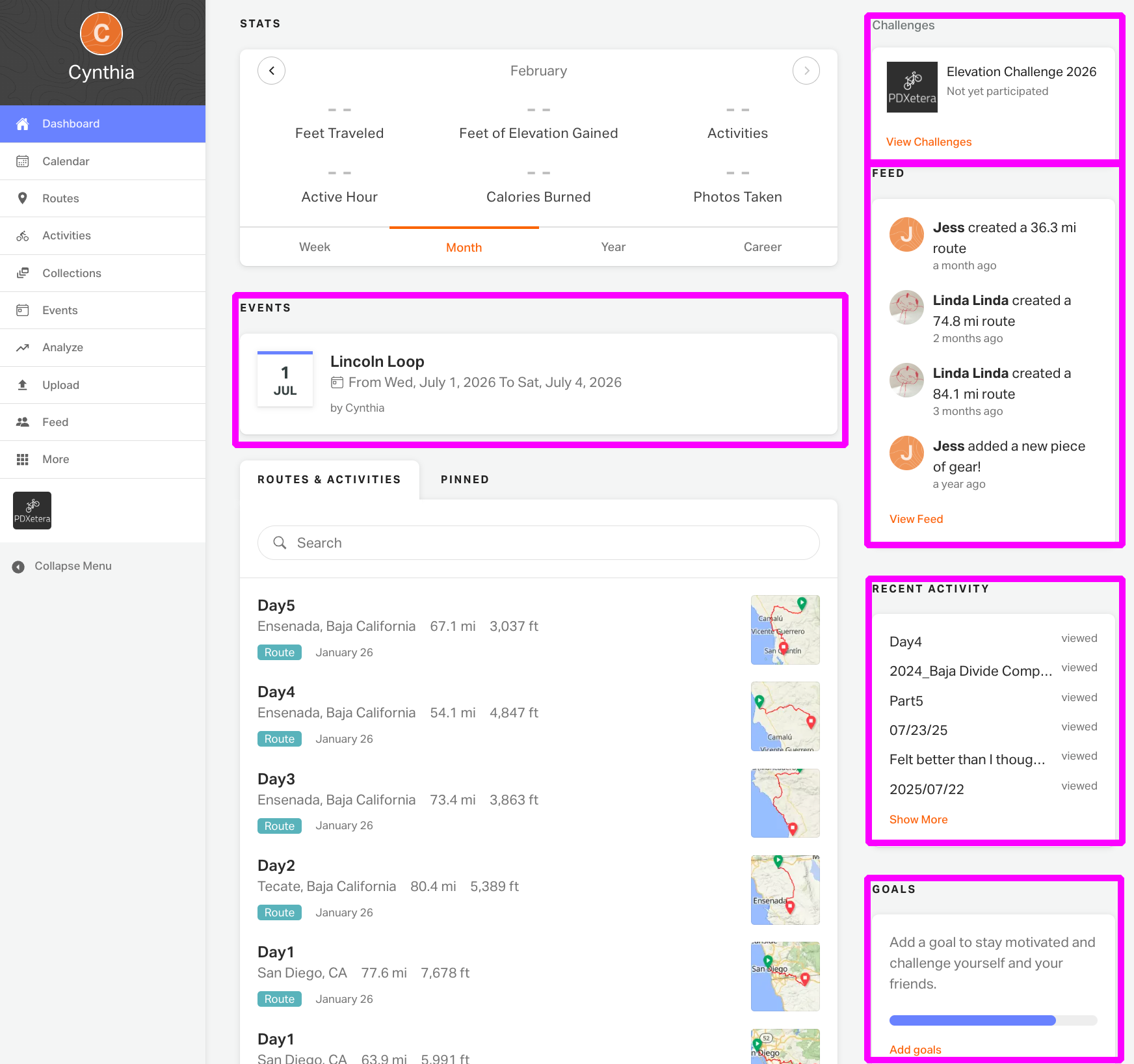Open 2025/07/22 in Recent Activity
Screen dimensions: 1134x1064
(x=927, y=790)
